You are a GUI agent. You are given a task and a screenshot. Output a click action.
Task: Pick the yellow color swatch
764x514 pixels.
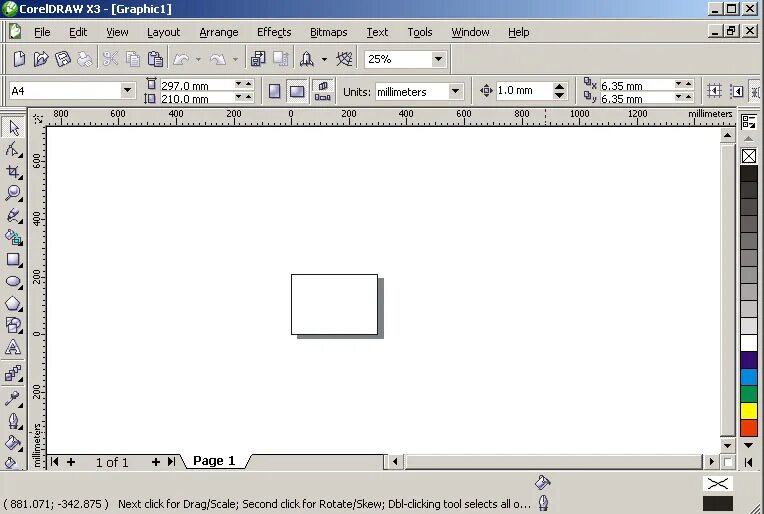pos(749,411)
